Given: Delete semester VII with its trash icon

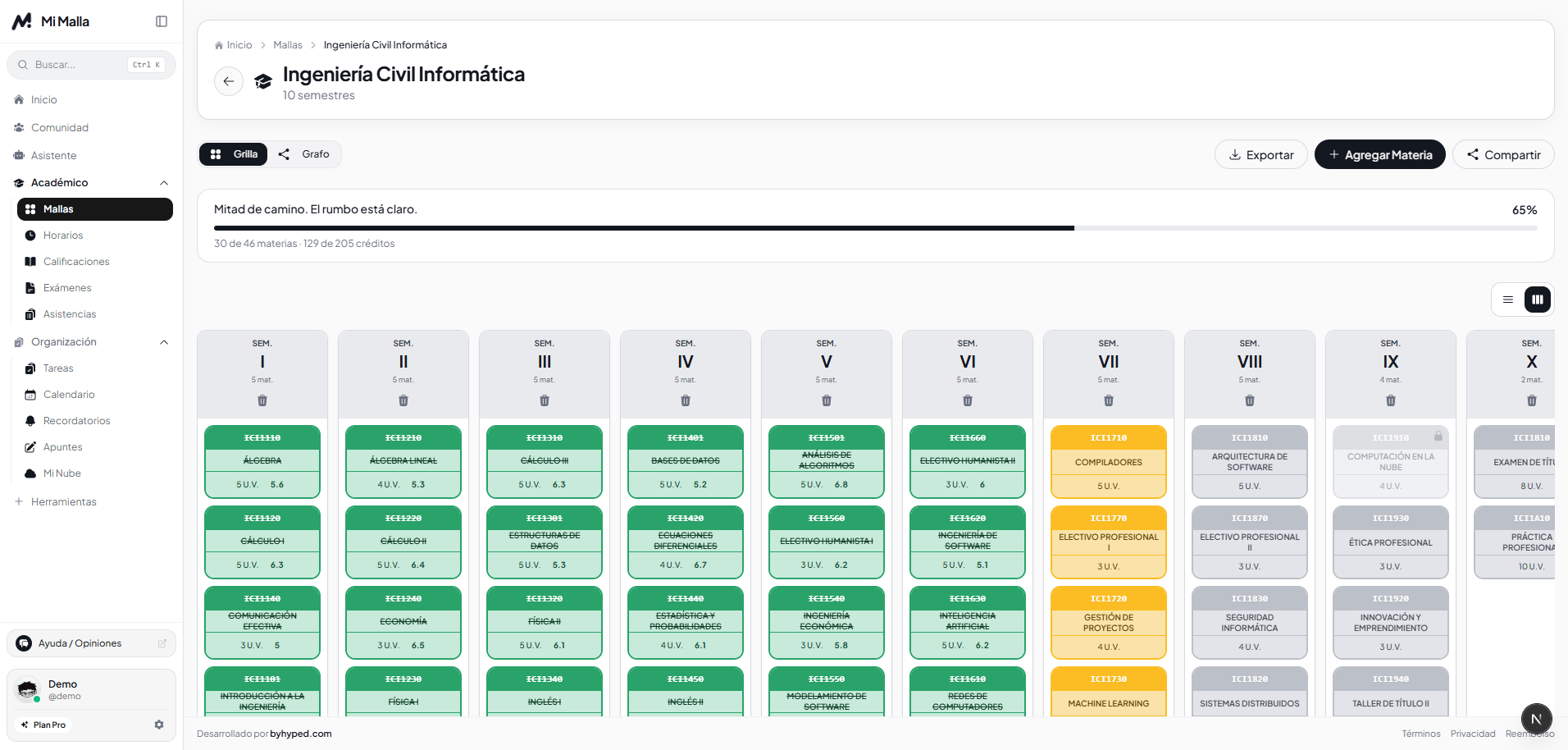Looking at the screenshot, I should click(x=1109, y=400).
